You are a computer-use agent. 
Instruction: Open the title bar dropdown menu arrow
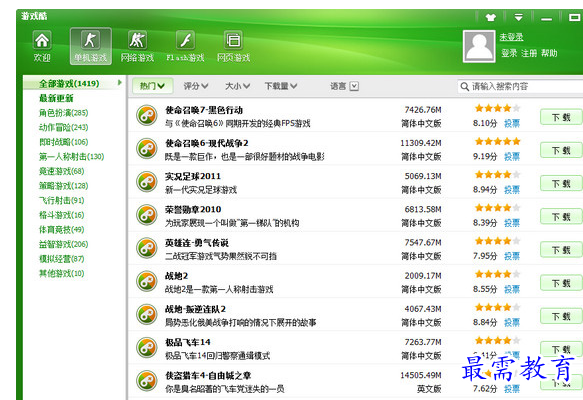(x=518, y=17)
